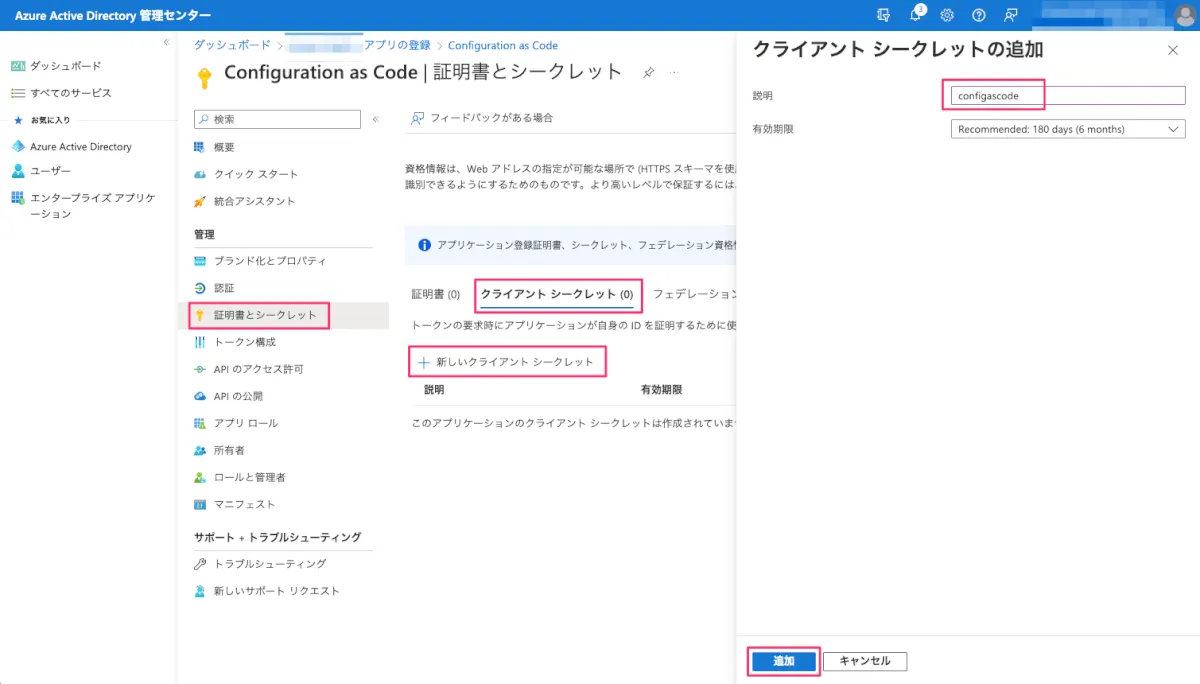
Task: Click 説明 column header in secrets table
Action: tap(434, 389)
